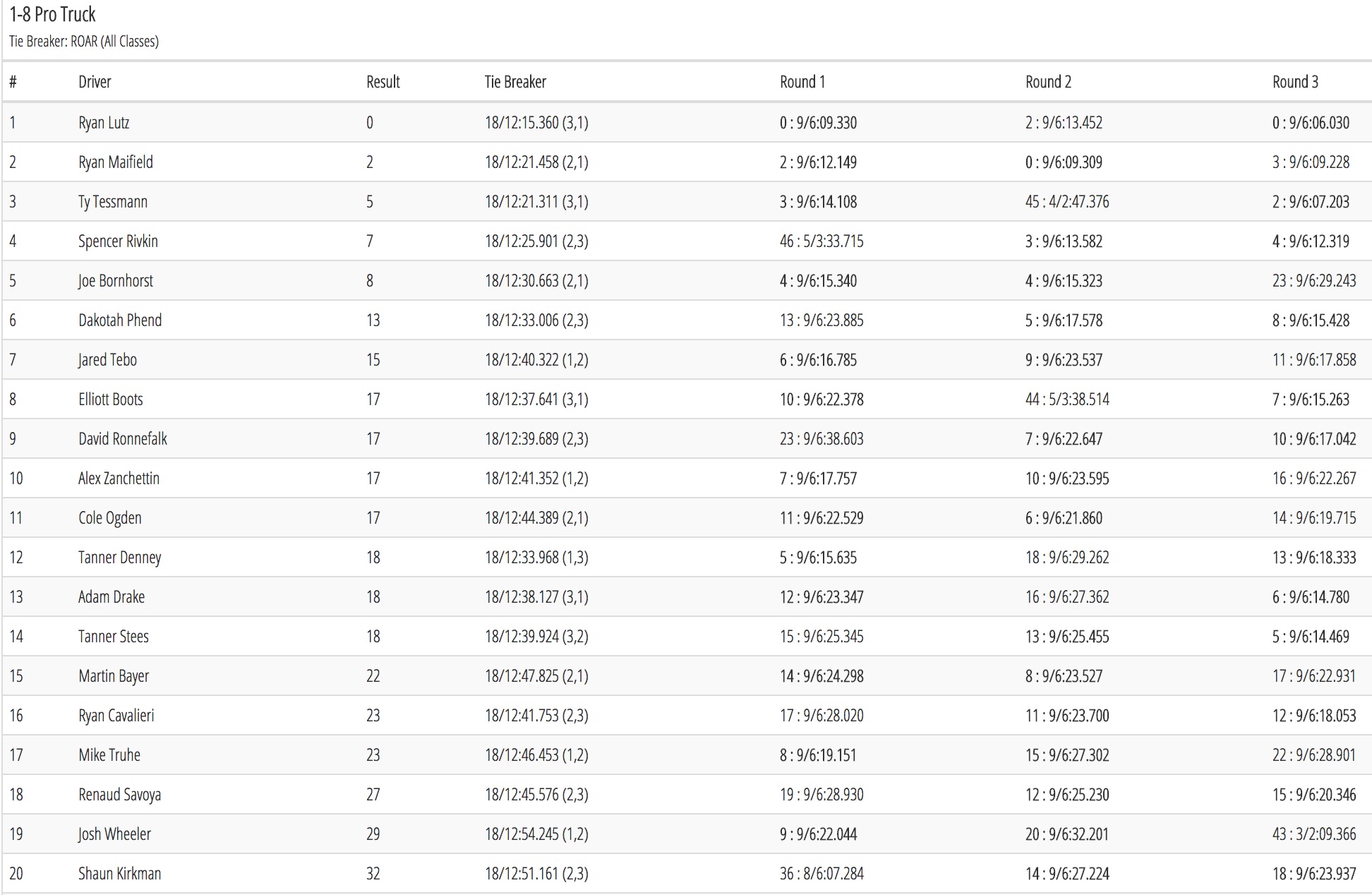Viewport: 1372px width, 895px height.
Task: Select driver name 'Ryan Lutz'
Action: pyautogui.click(x=104, y=123)
